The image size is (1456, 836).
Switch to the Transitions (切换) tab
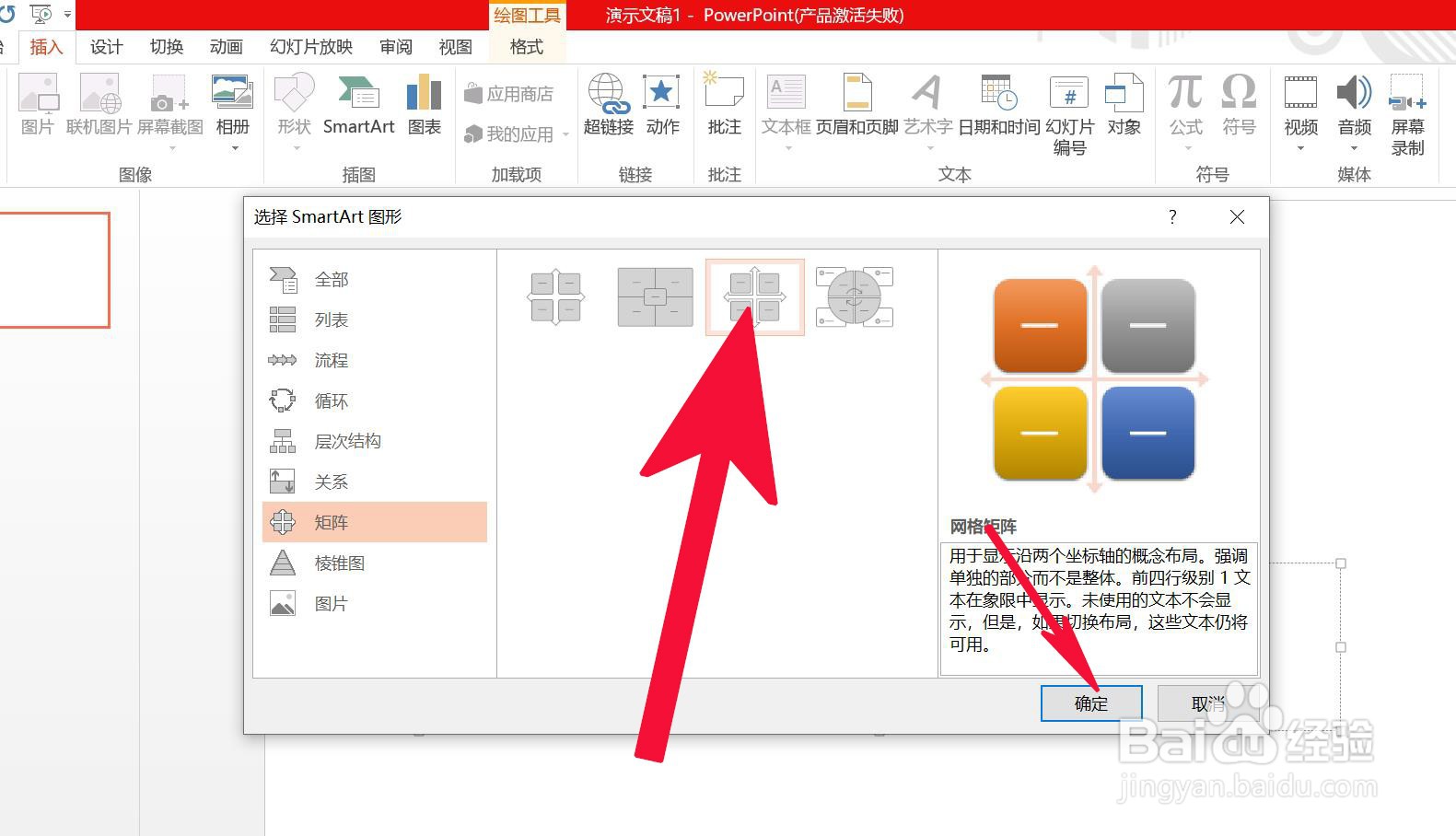pos(166,47)
